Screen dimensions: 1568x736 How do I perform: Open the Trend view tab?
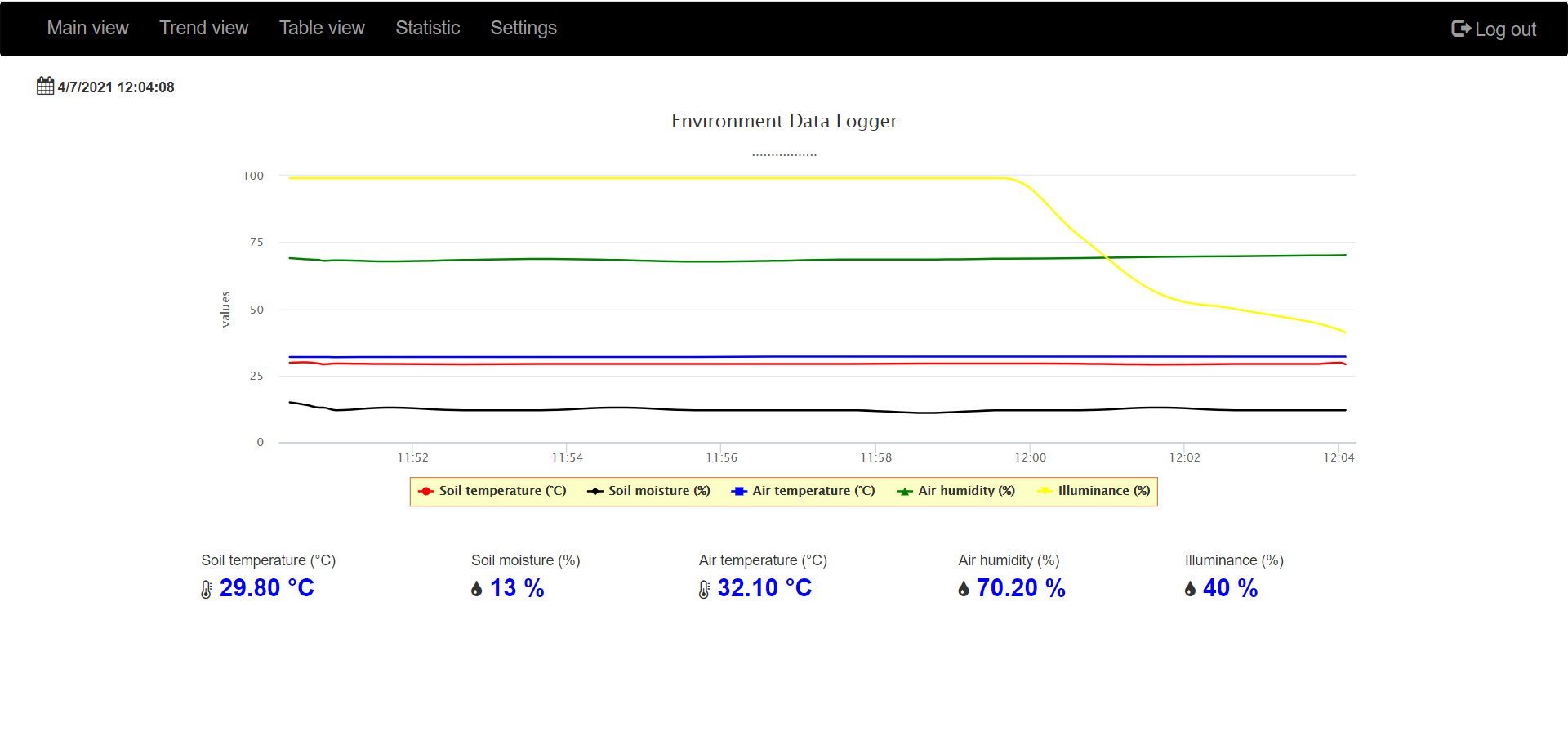click(203, 28)
